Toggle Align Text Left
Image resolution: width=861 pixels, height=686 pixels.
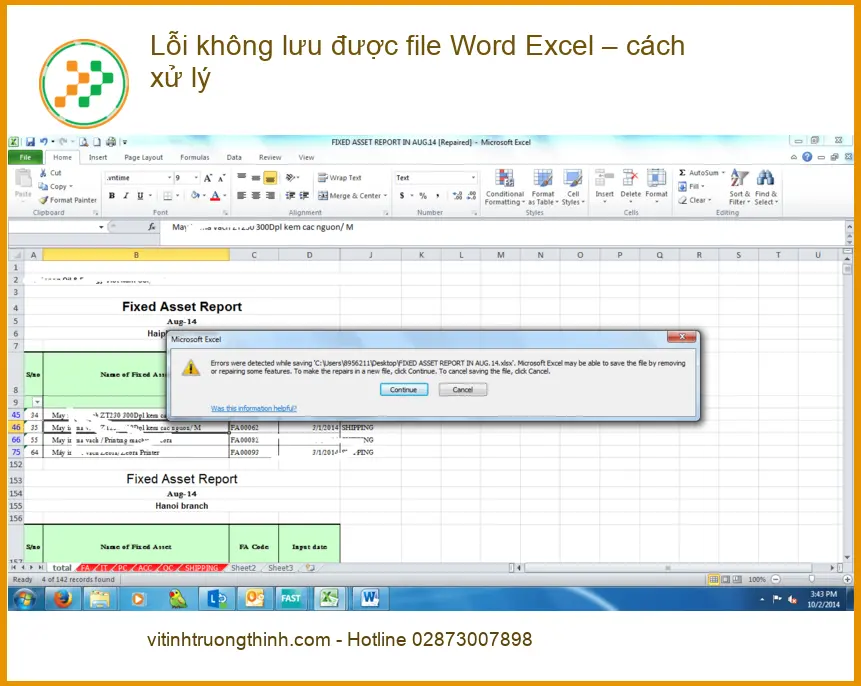pos(242,196)
